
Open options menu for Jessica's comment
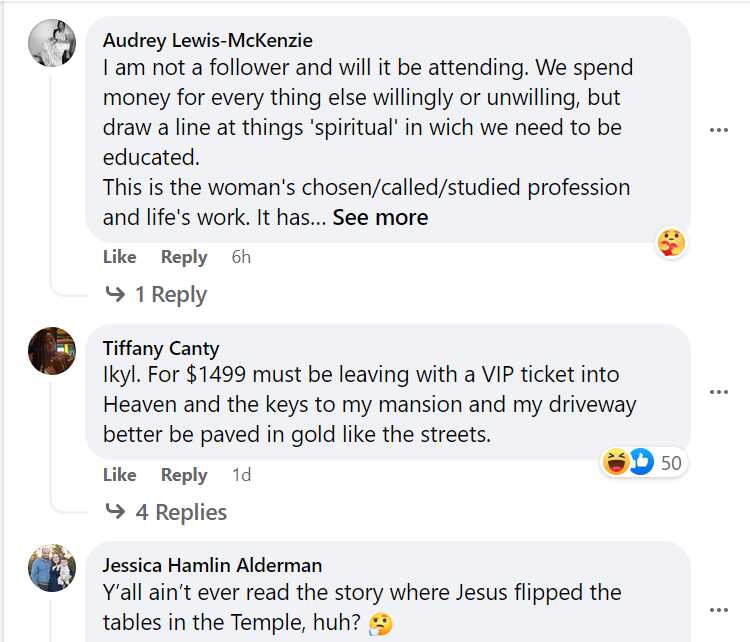(718, 609)
